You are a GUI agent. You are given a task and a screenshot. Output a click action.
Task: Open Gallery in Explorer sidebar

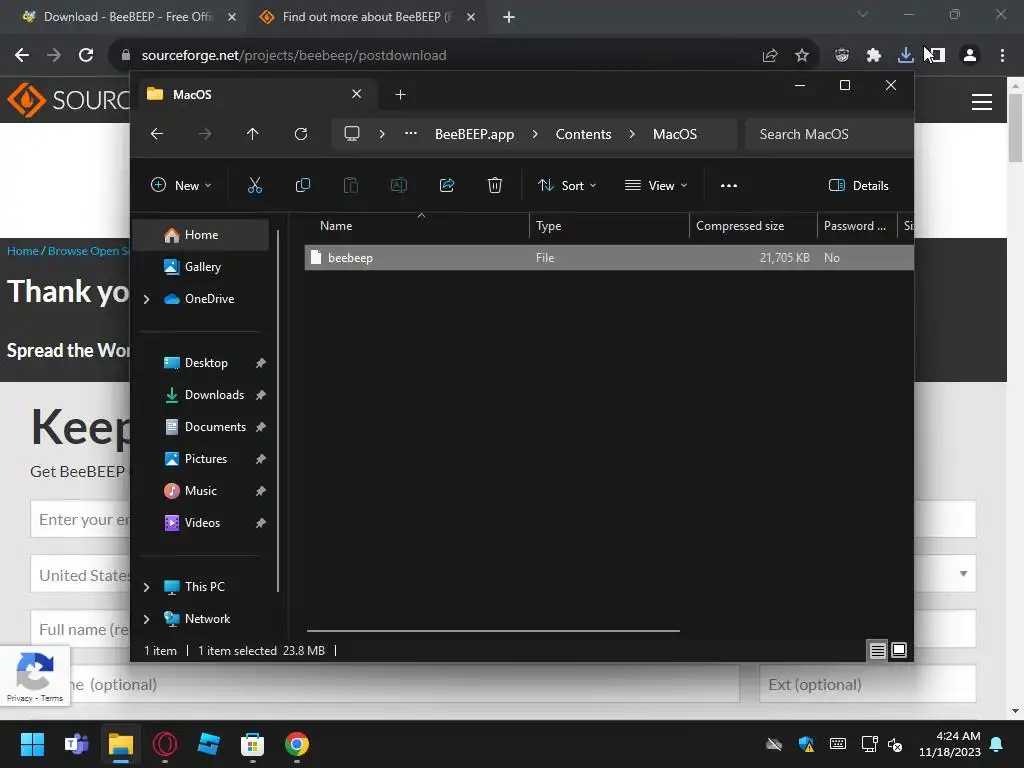(x=202, y=266)
